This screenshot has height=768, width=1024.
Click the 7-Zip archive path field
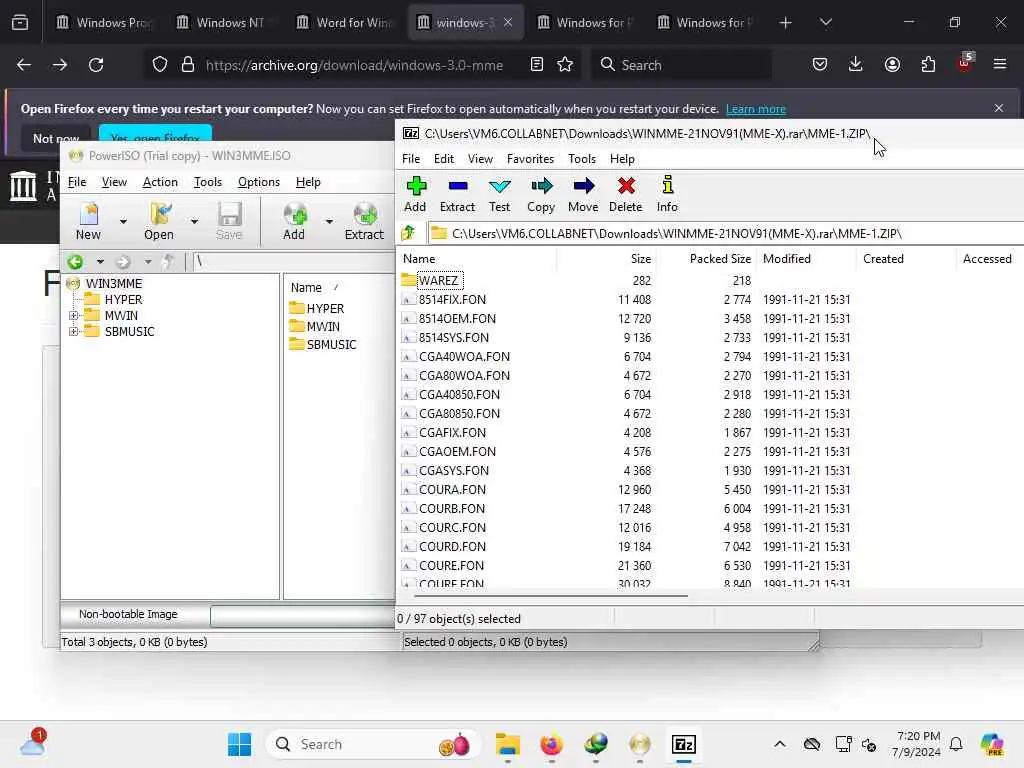(725, 233)
